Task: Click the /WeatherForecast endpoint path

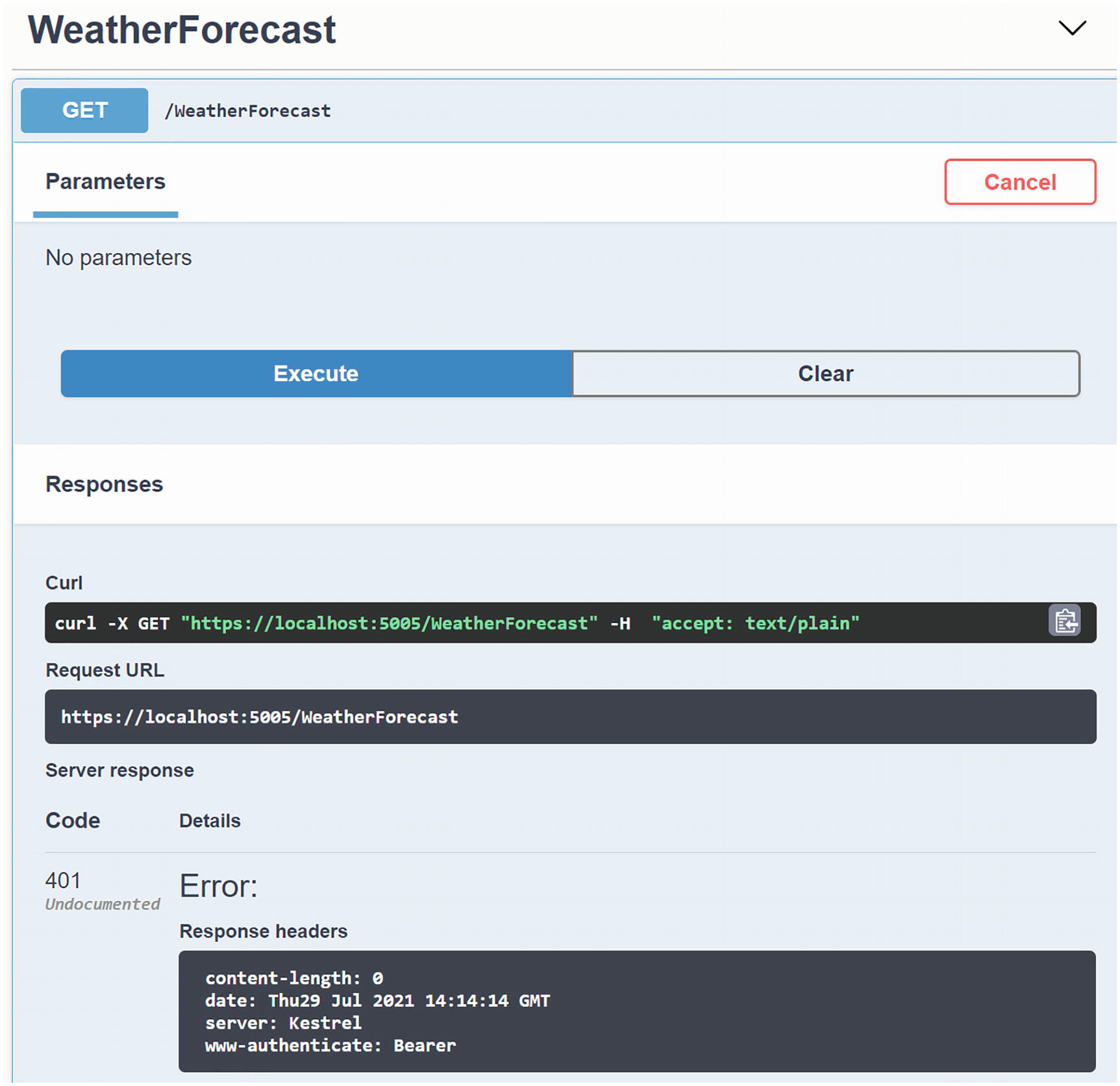Action: coord(247,111)
